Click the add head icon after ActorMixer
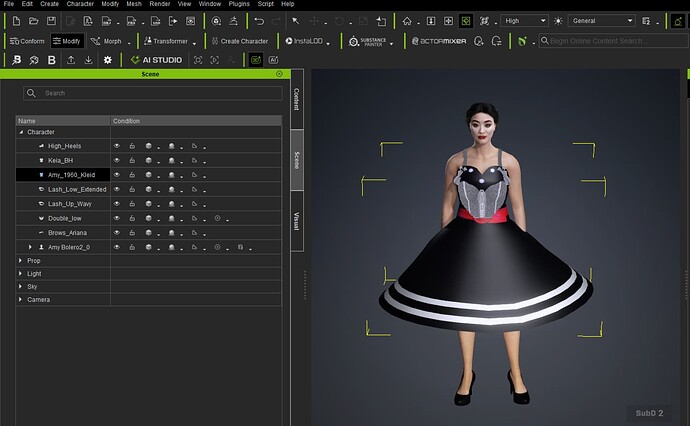690x426 pixels. (479, 41)
